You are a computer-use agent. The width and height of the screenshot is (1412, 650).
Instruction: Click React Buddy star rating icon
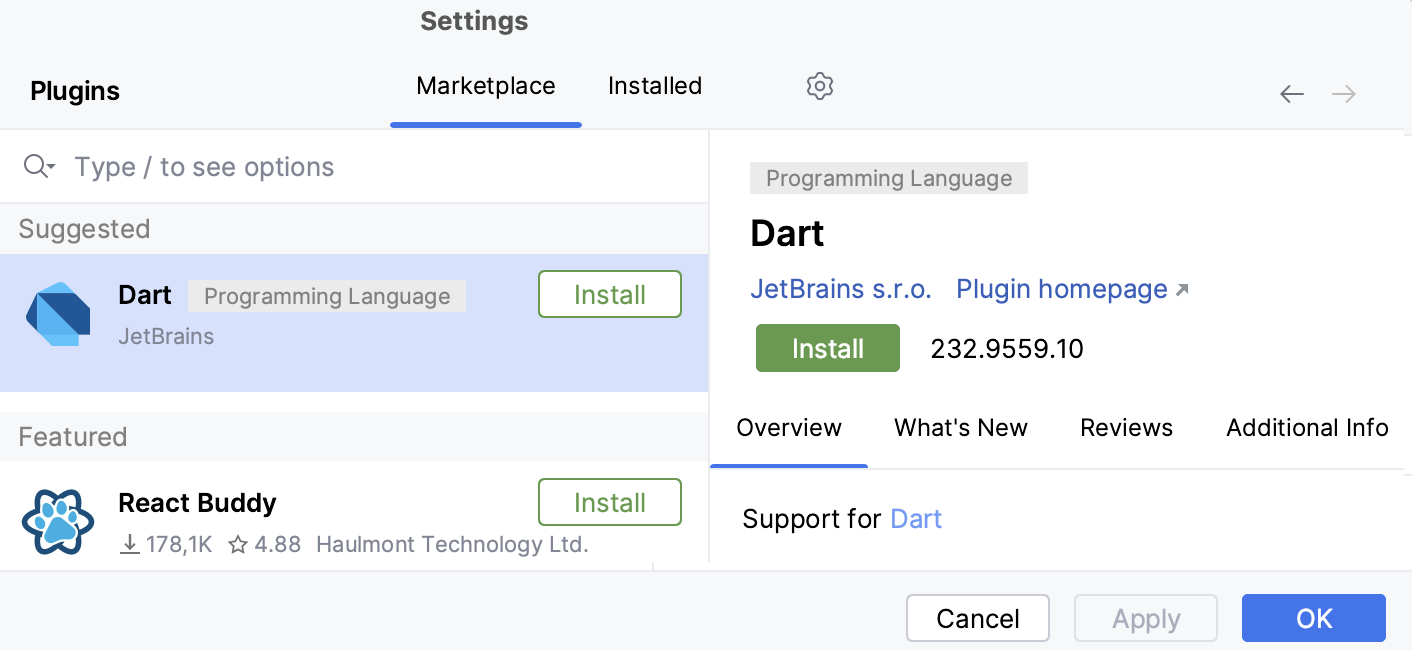pyautogui.click(x=238, y=545)
